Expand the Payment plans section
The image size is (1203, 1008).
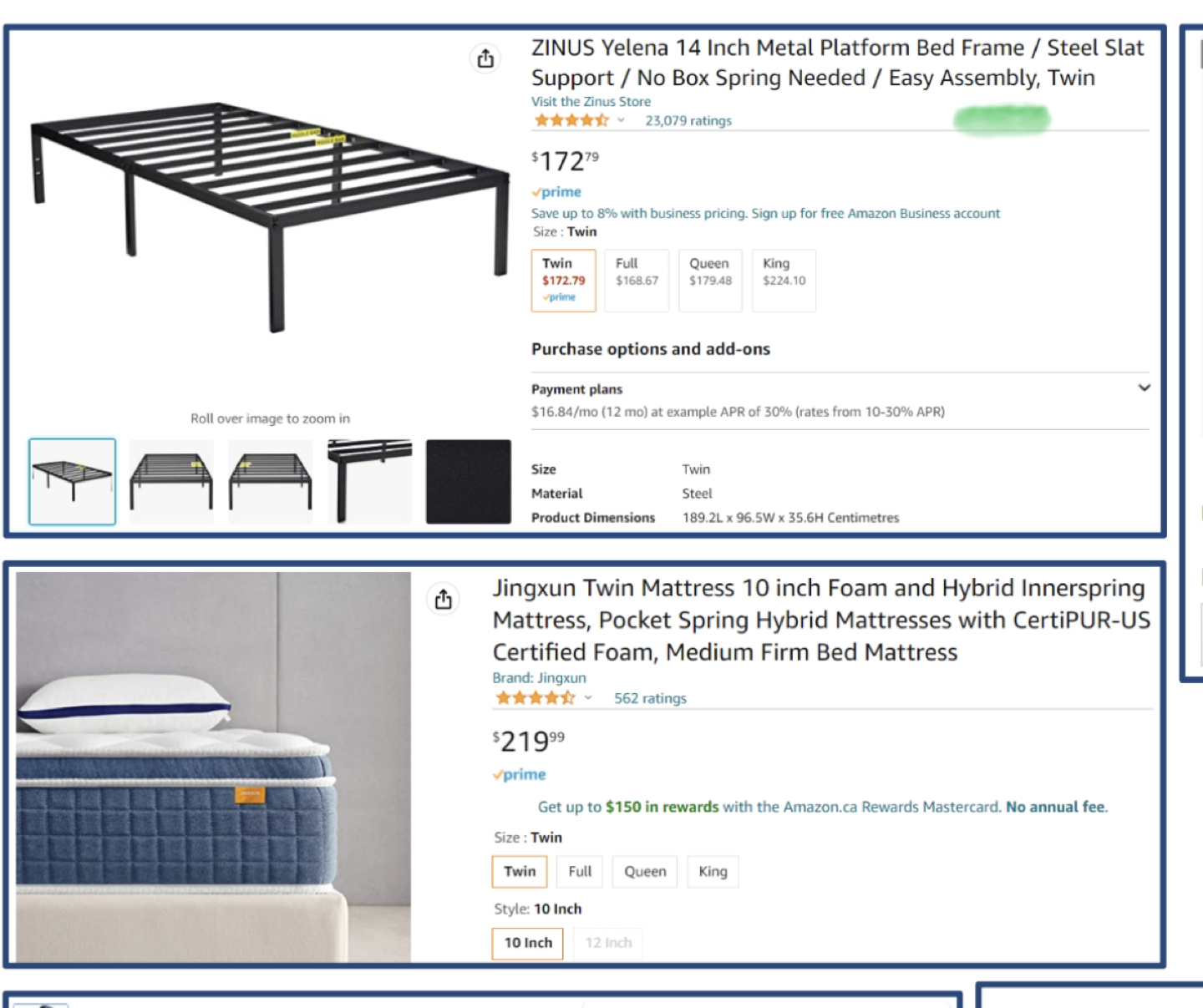tap(1144, 387)
